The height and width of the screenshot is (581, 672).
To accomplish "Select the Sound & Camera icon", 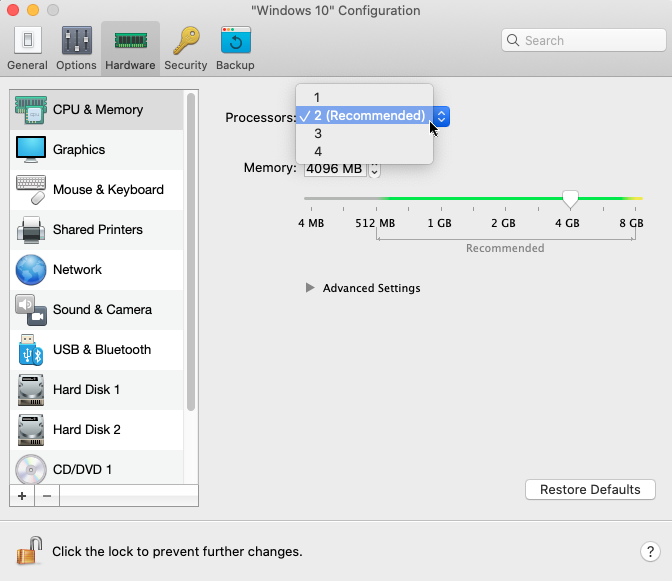I will 31,310.
